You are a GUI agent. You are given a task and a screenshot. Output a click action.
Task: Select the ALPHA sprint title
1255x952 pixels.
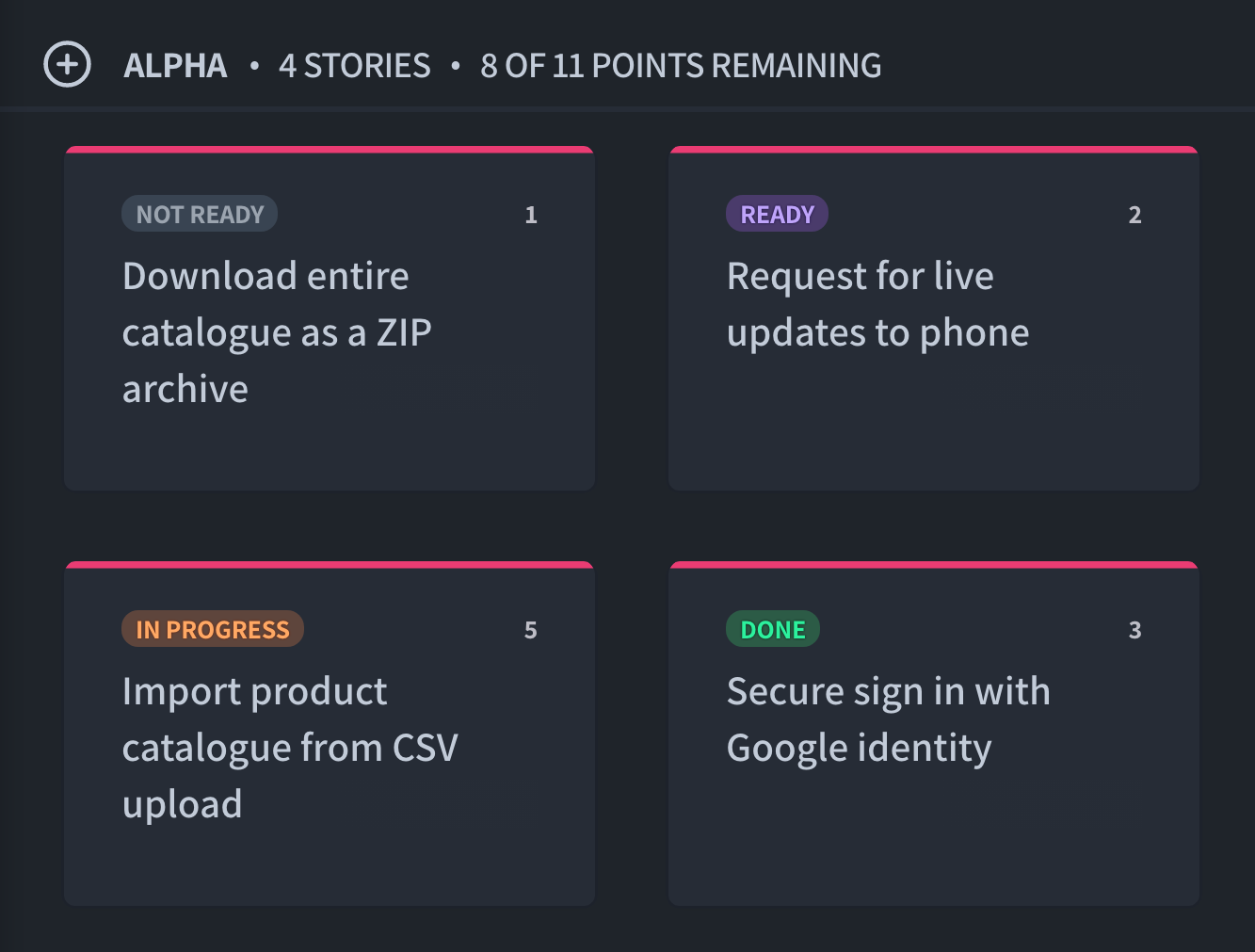coord(175,66)
